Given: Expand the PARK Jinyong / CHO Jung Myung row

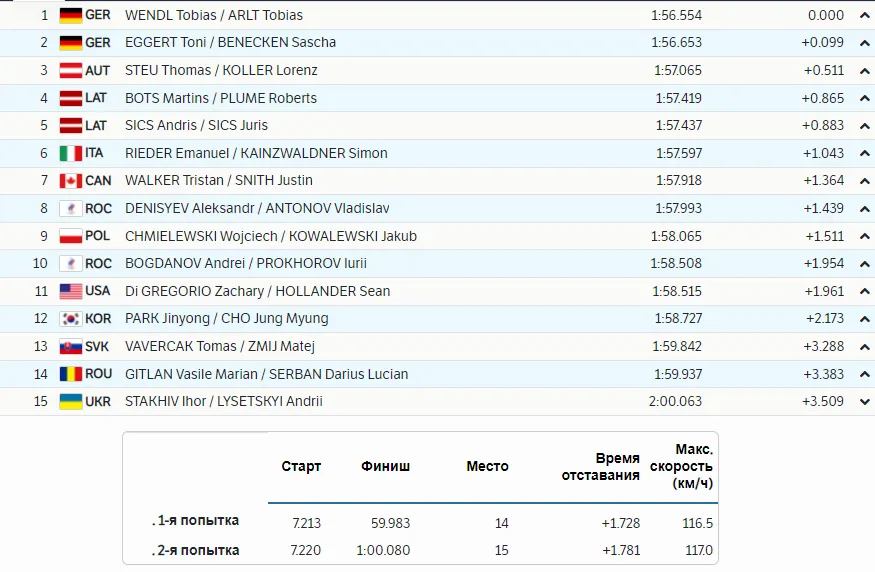Looking at the screenshot, I should coord(864,319).
